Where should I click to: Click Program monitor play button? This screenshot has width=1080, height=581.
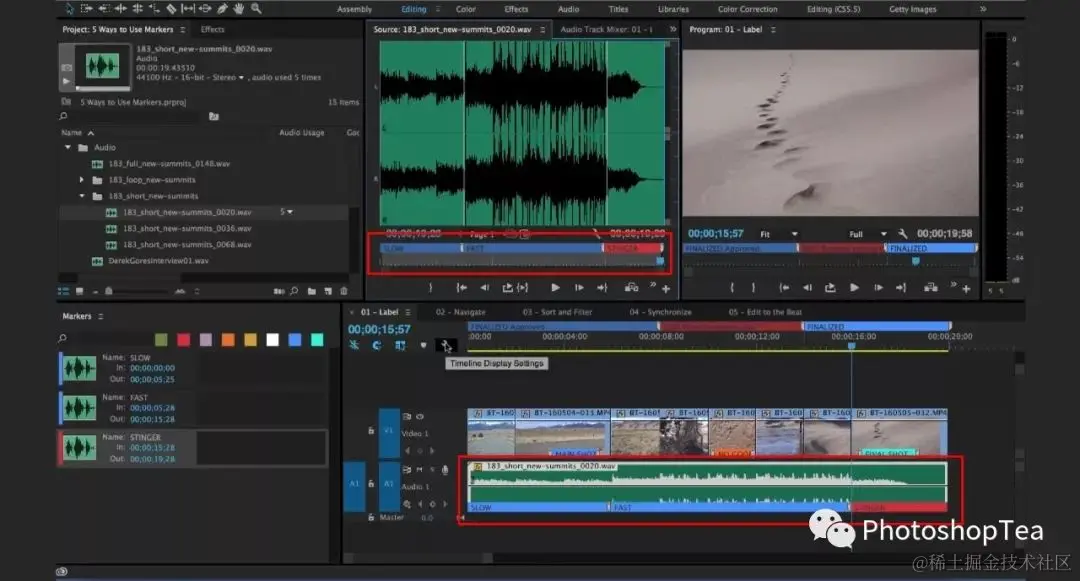[854, 288]
